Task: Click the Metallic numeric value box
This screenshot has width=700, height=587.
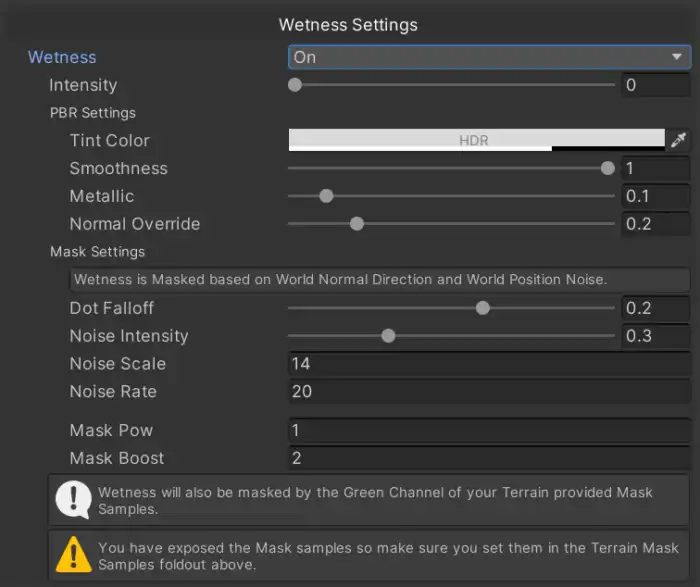Action: pos(655,196)
